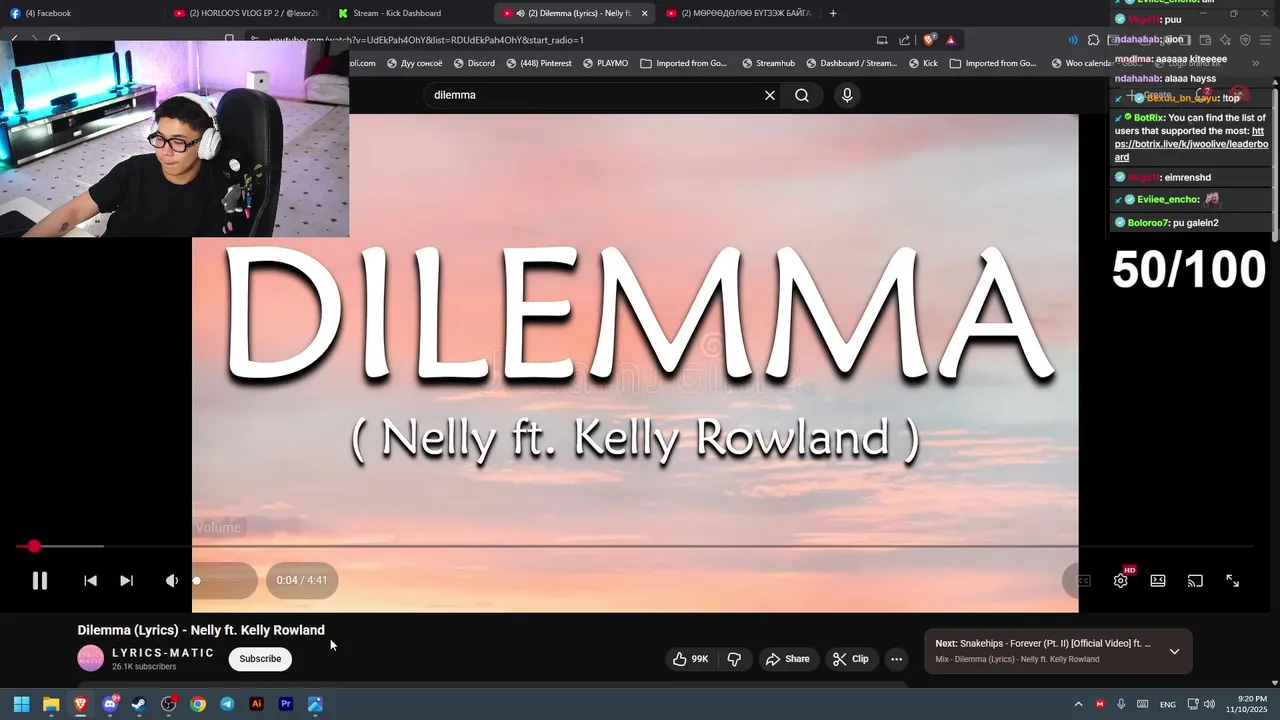
Task: Open the player settings gear
Action: click(1121, 580)
